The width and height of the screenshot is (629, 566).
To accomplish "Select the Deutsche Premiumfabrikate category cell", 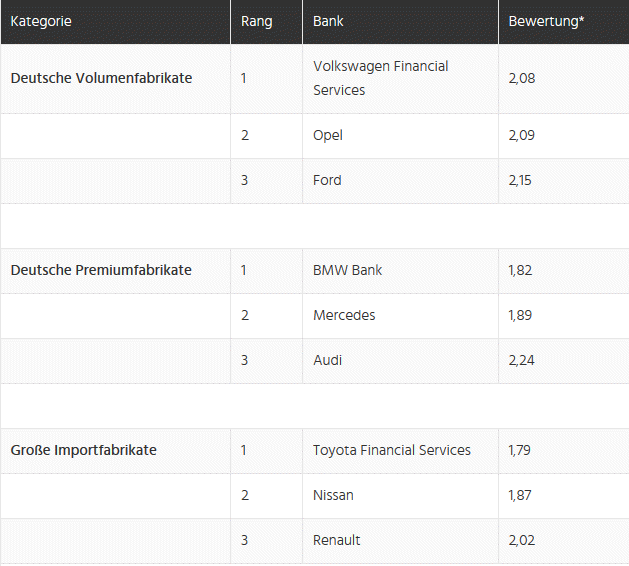I will (x=116, y=271).
